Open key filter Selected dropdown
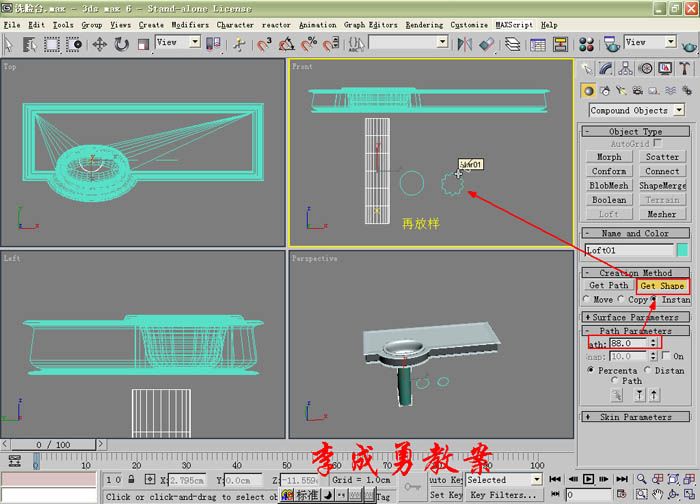This screenshot has height=504, width=700. (537, 479)
